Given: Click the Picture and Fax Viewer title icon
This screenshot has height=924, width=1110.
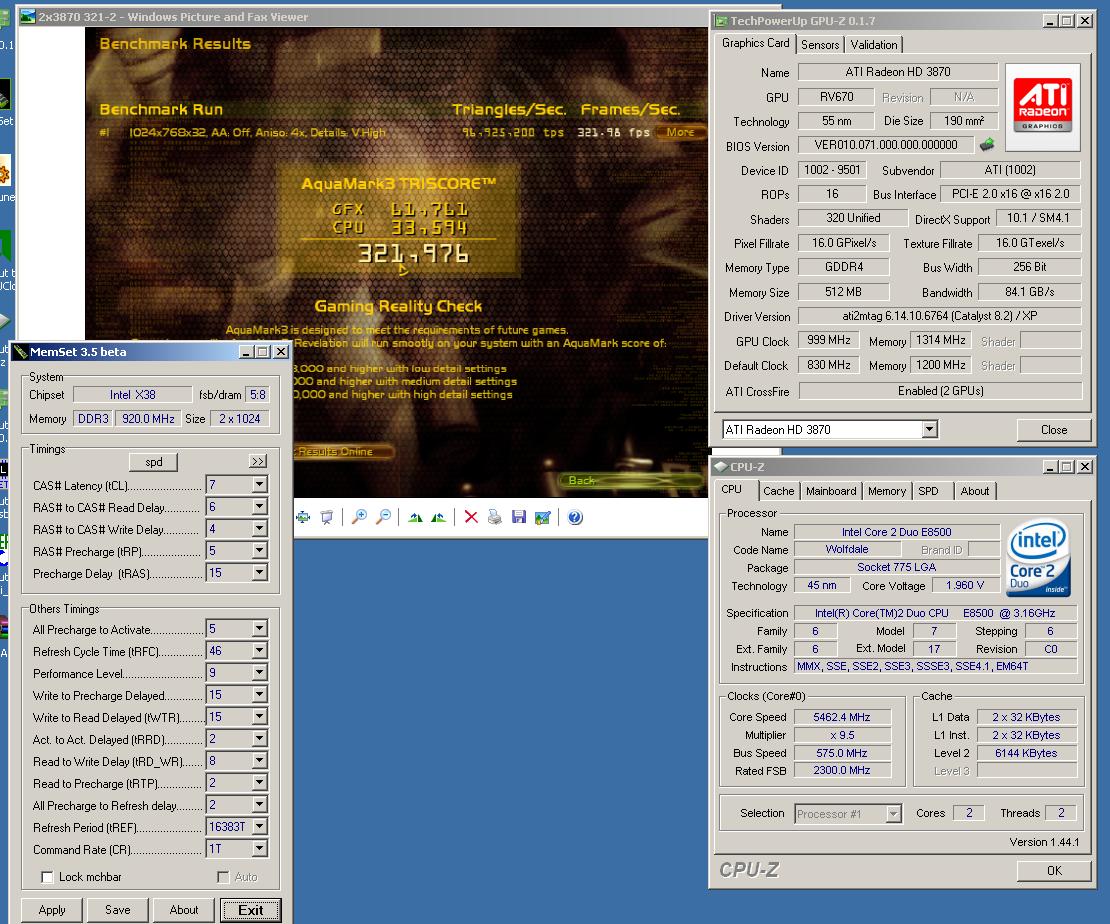Looking at the screenshot, I should pyautogui.click(x=28, y=16).
